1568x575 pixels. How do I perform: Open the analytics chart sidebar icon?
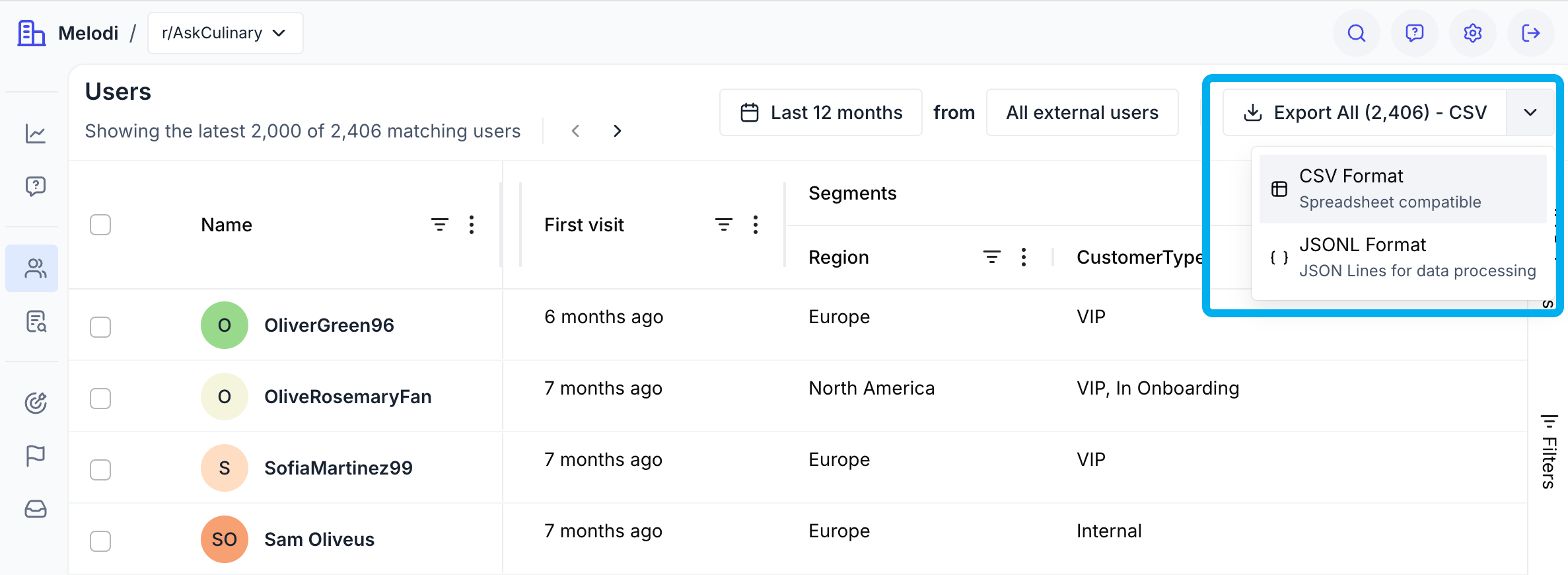coord(36,134)
